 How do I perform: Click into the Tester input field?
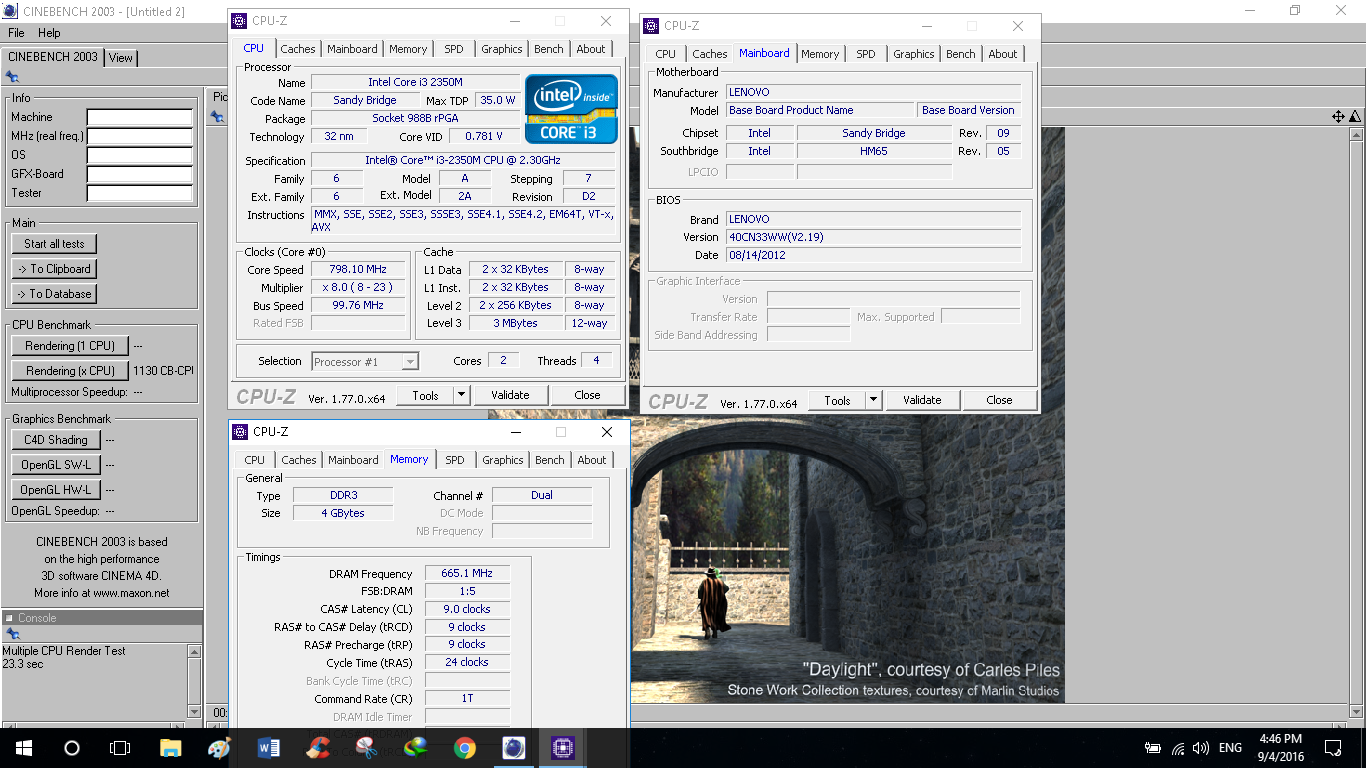[139, 194]
